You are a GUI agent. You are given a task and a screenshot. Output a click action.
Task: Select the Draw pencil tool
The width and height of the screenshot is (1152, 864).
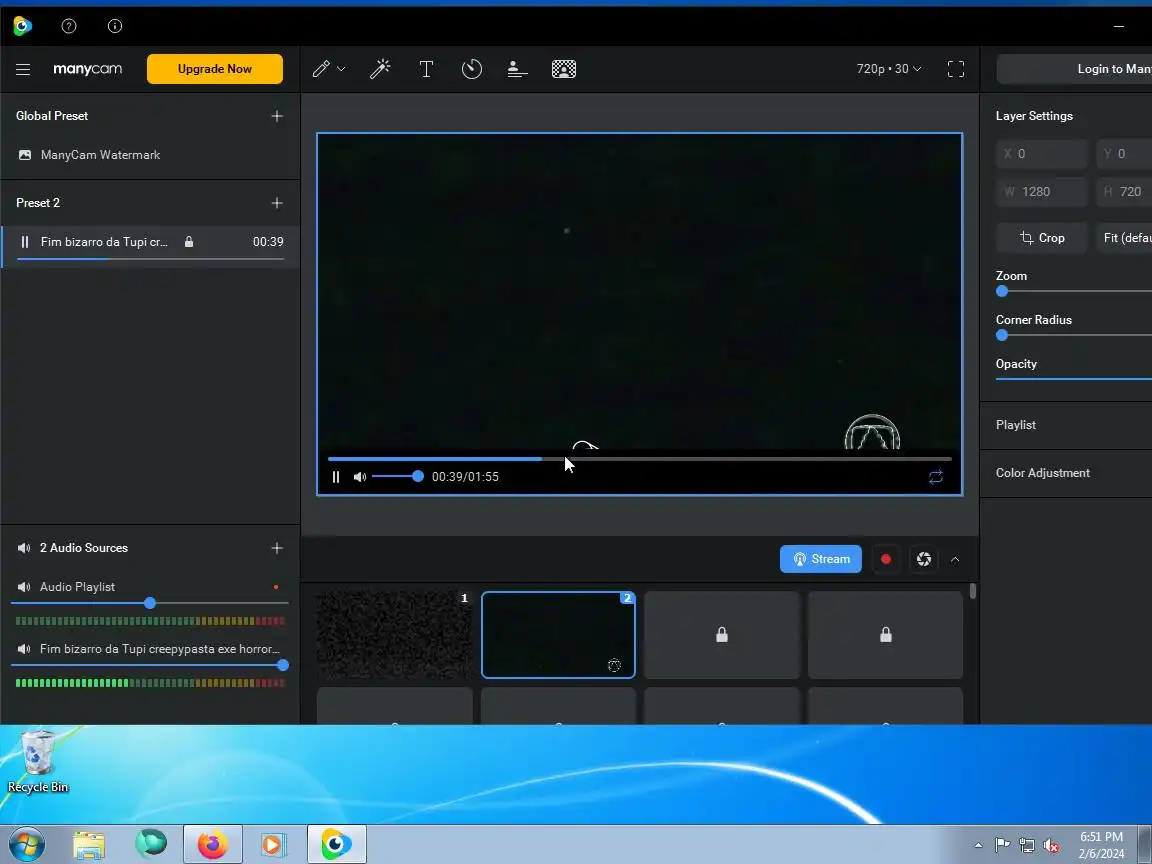(x=321, y=69)
